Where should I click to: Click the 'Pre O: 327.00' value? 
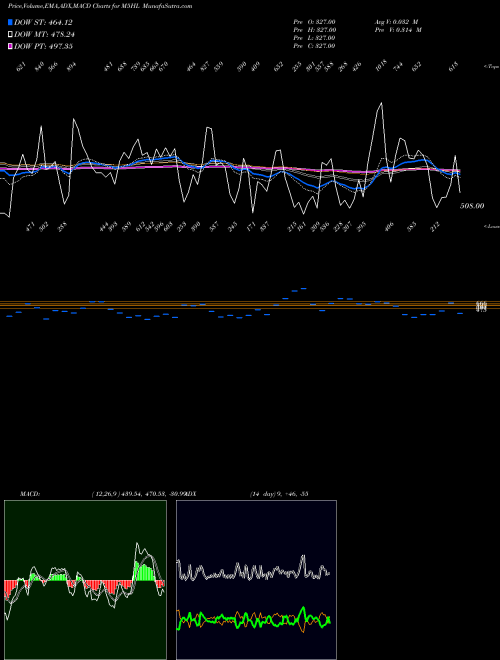click(314, 21)
